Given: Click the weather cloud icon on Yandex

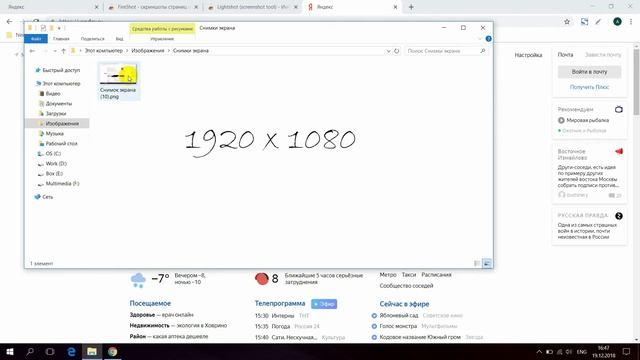Looking at the screenshot, I should coord(138,280).
